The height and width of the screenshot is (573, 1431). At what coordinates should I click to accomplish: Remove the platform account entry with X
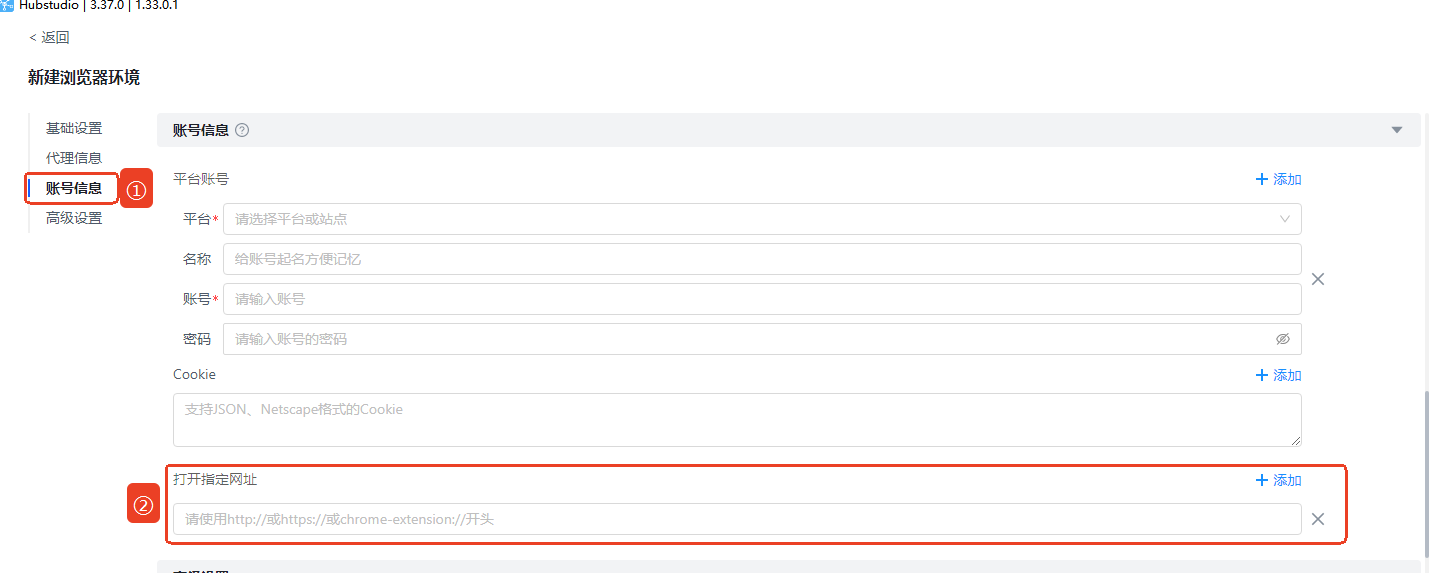pyautogui.click(x=1318, y=279)
